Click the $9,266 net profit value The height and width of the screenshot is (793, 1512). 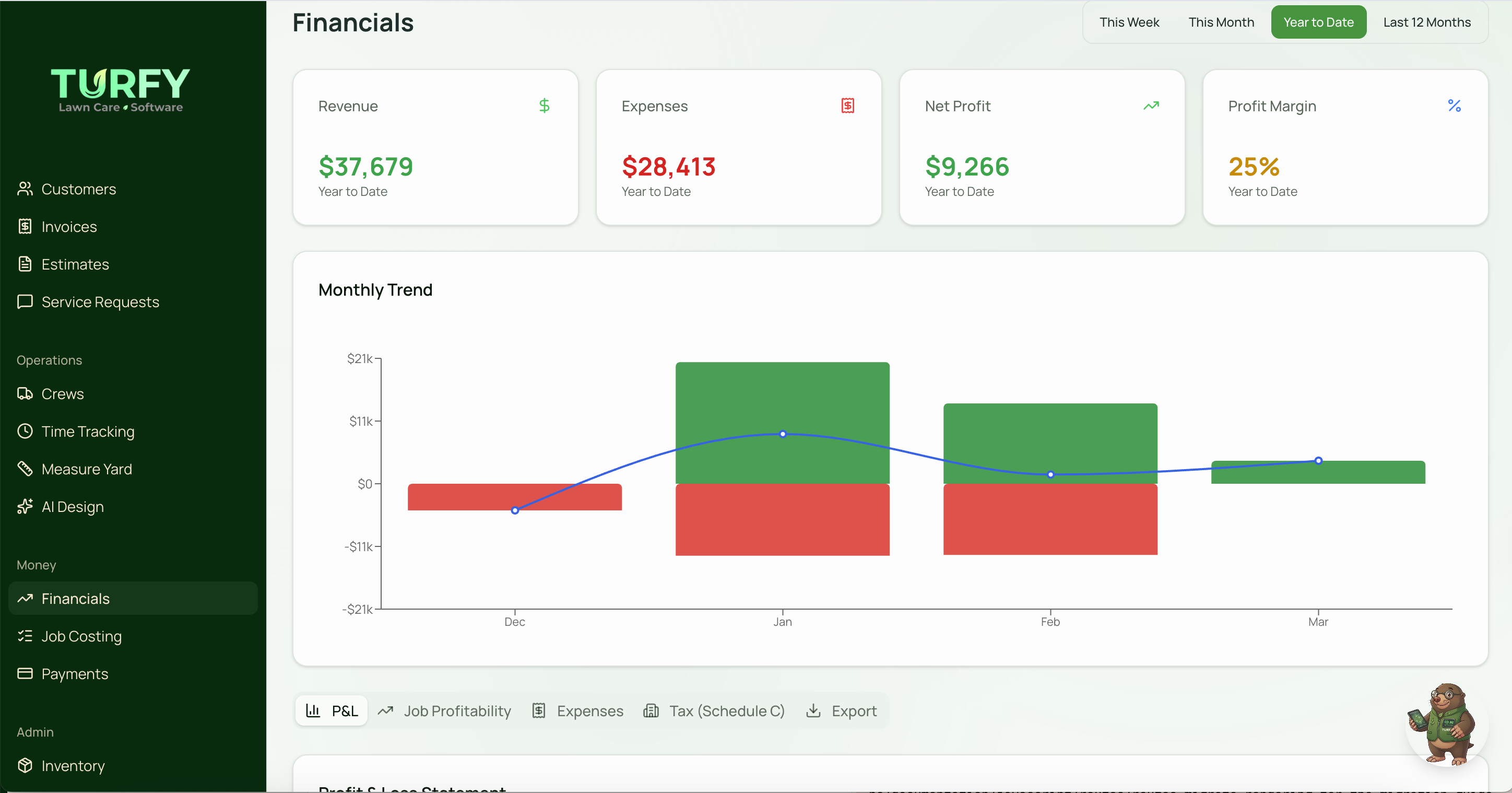click(x=967, y=166)
